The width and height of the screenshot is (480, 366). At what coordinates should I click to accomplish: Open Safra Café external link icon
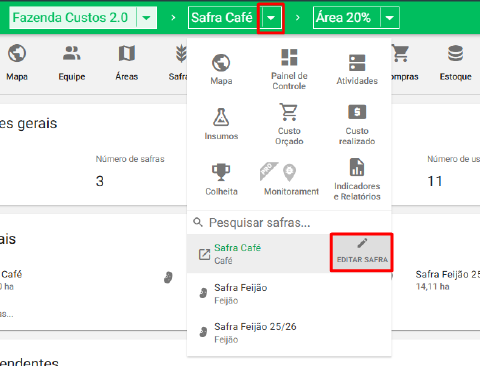[204, 254]
